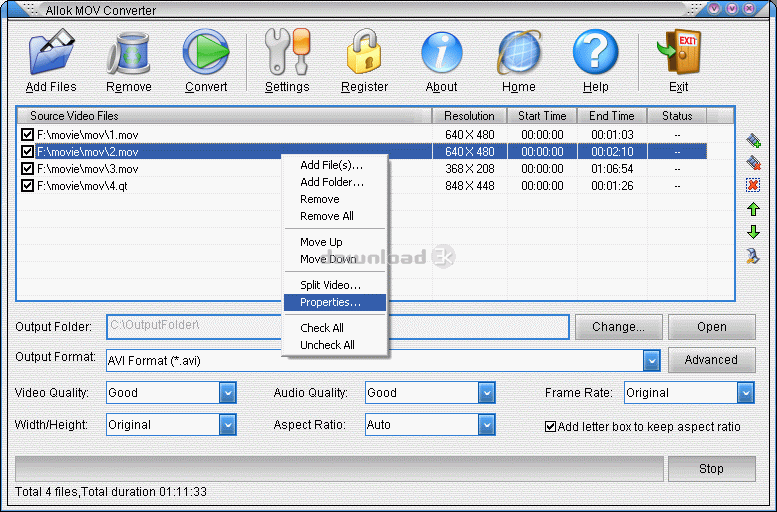
Task: Disable add letter box aspect ratio option
Action: 550,426
